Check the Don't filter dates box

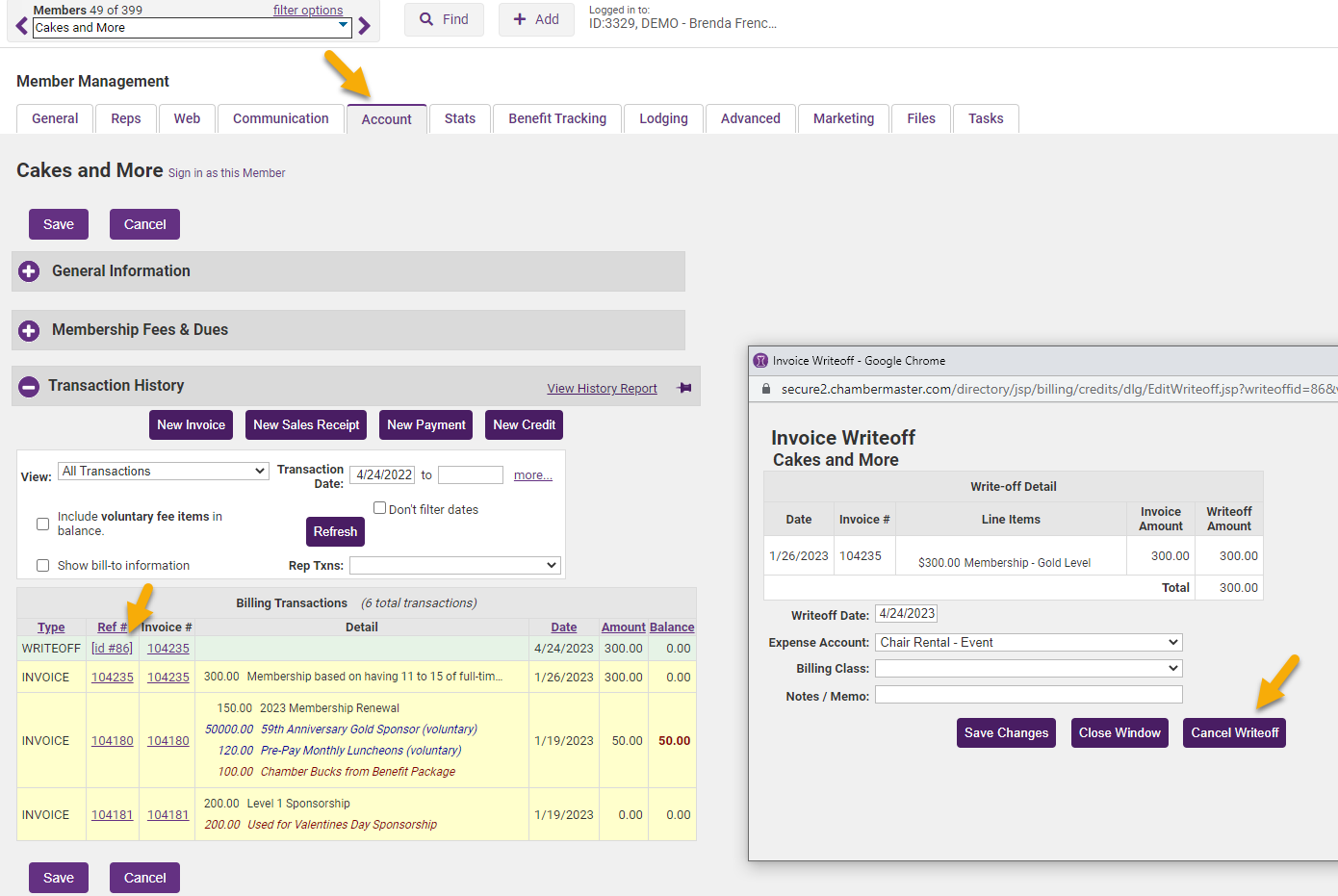tap(379, 508)
